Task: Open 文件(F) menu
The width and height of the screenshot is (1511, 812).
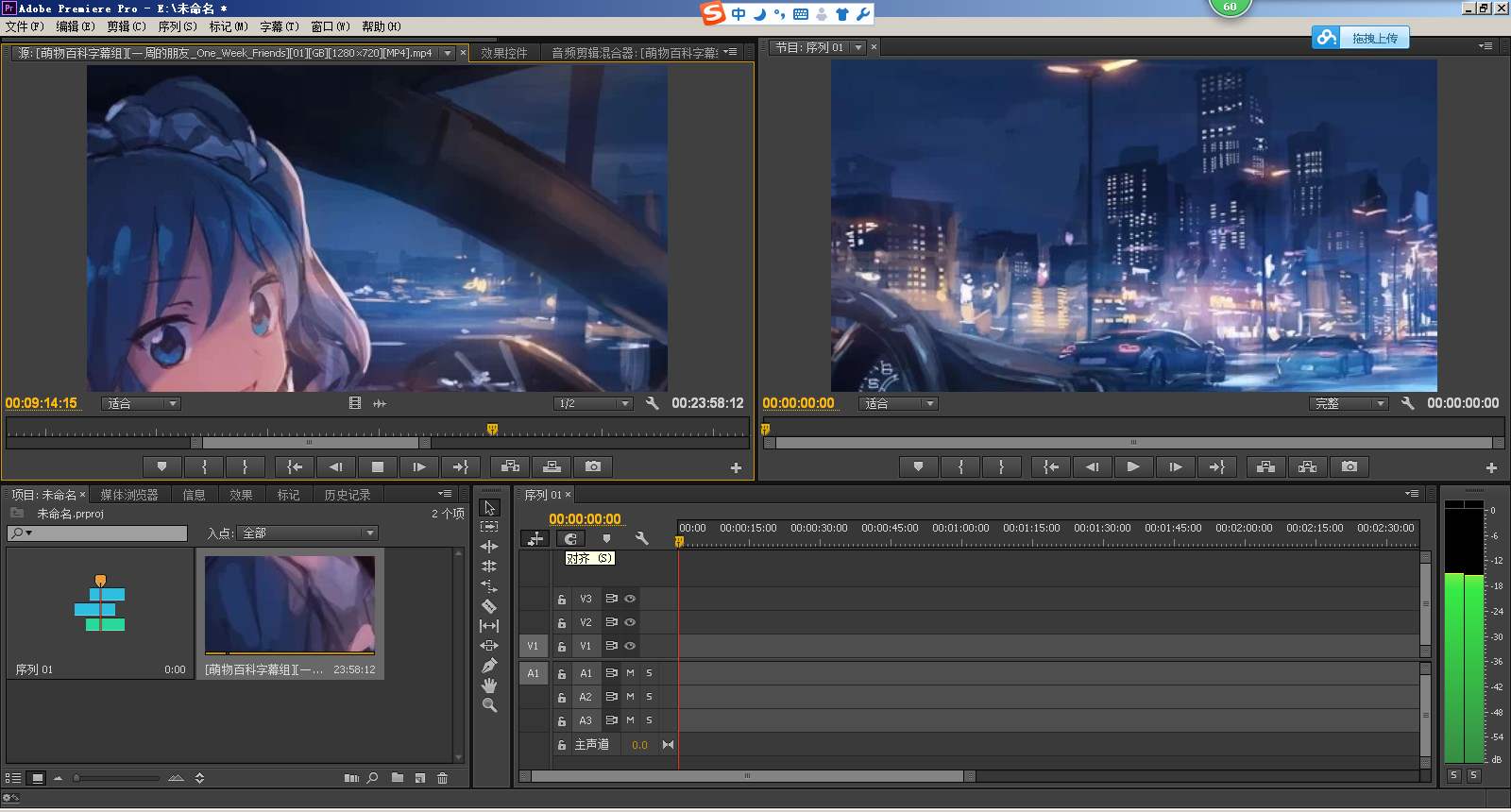Action: click(x=25, y=26)
